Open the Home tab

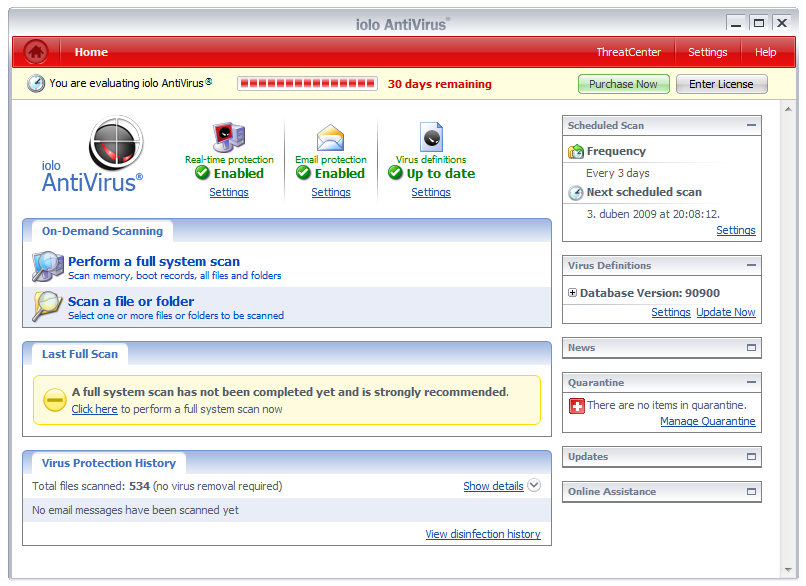click(91, 52)
